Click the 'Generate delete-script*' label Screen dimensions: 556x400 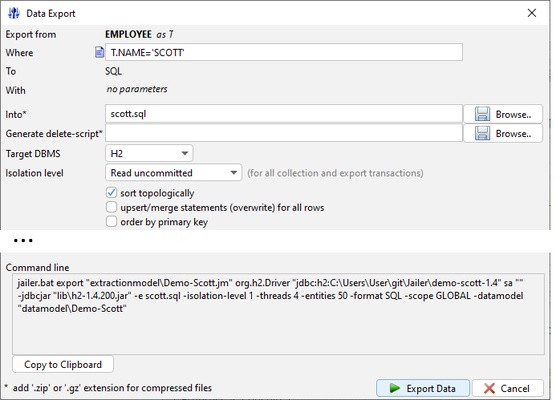click(x=54, y=134)
